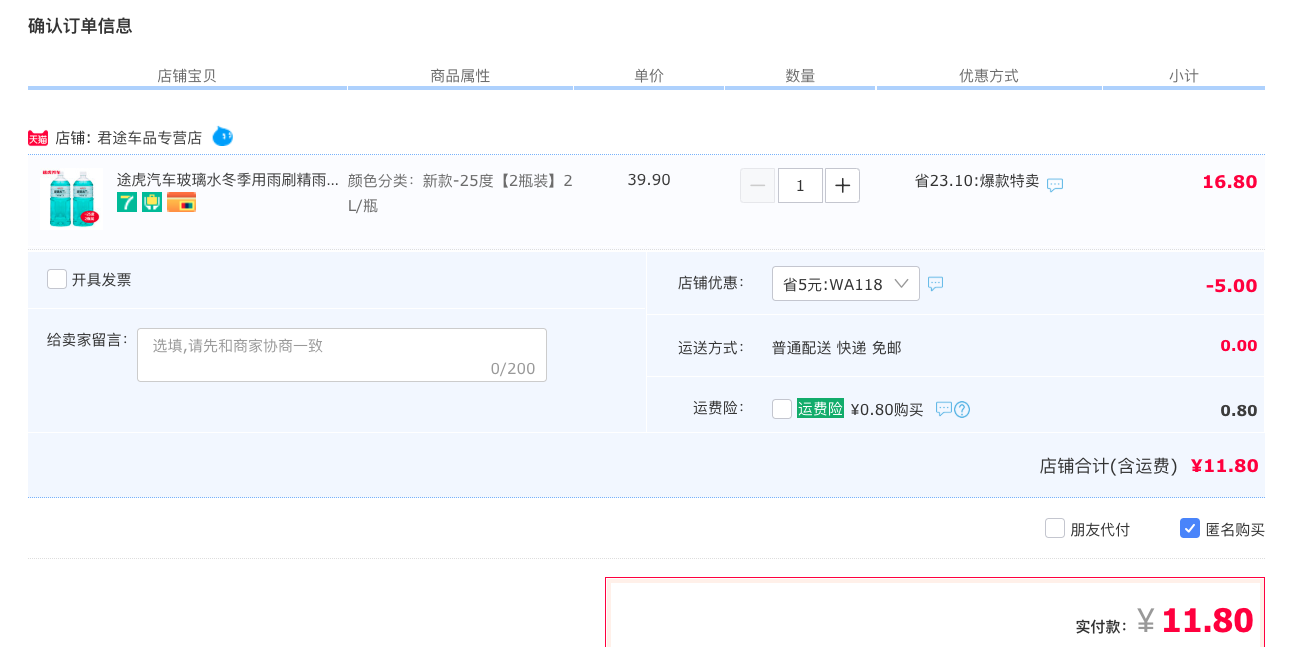
Task: Open the comment bubble beside 爆款特卖 discount
Action: (x=1055, y=185)
